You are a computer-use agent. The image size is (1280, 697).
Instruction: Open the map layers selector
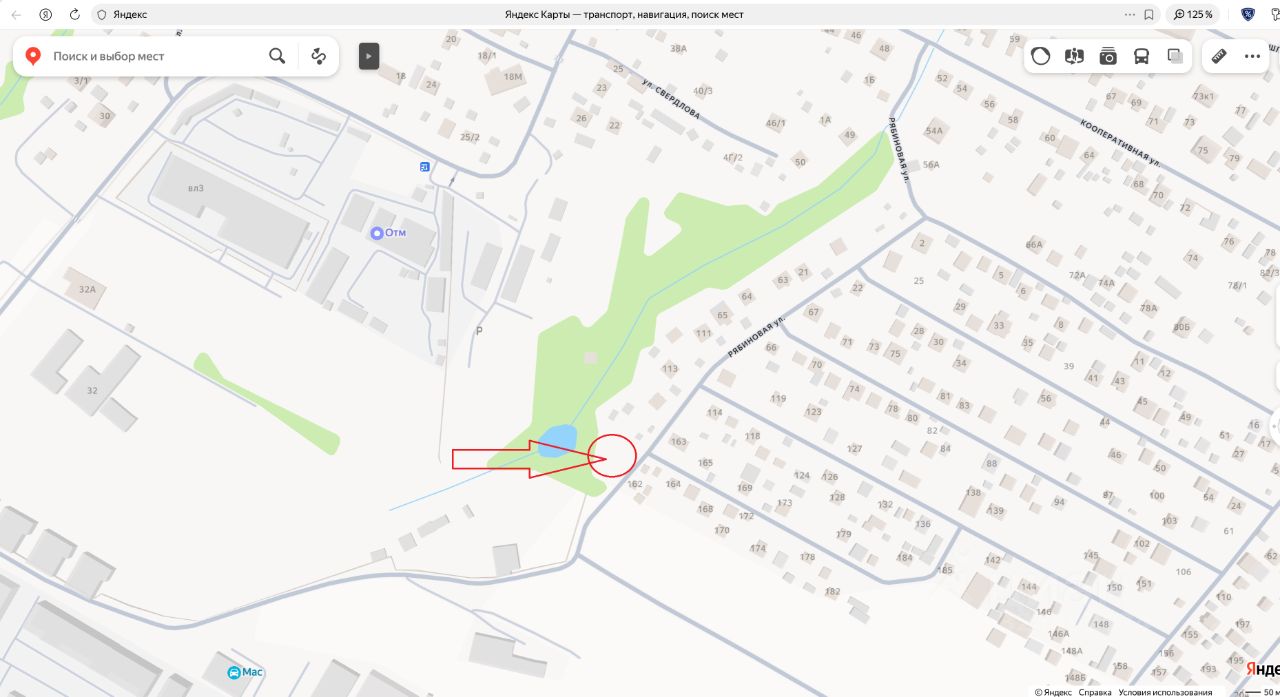(x=1176, y=56)
